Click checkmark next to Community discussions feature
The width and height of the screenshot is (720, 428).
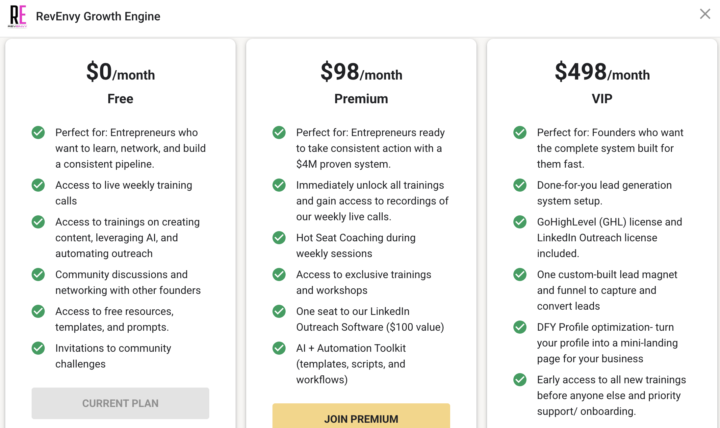(38, 274)
